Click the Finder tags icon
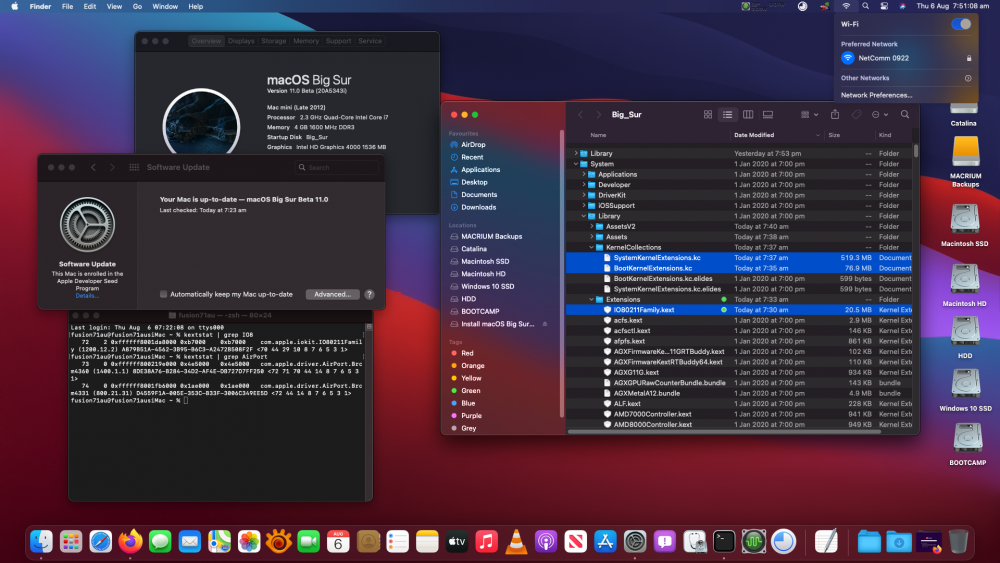 856,115
